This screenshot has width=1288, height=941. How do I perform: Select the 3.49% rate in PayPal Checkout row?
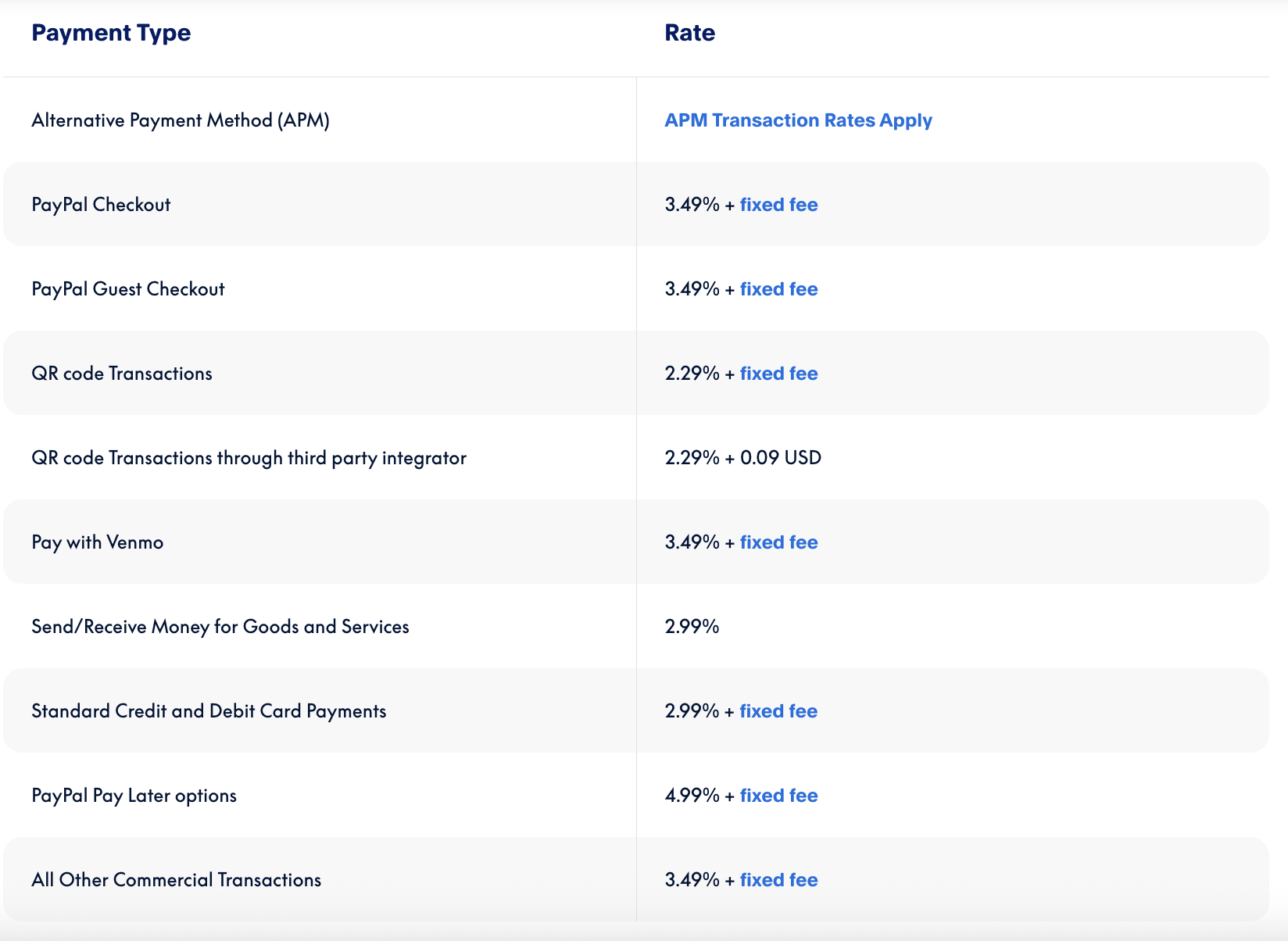pos(692,205)
